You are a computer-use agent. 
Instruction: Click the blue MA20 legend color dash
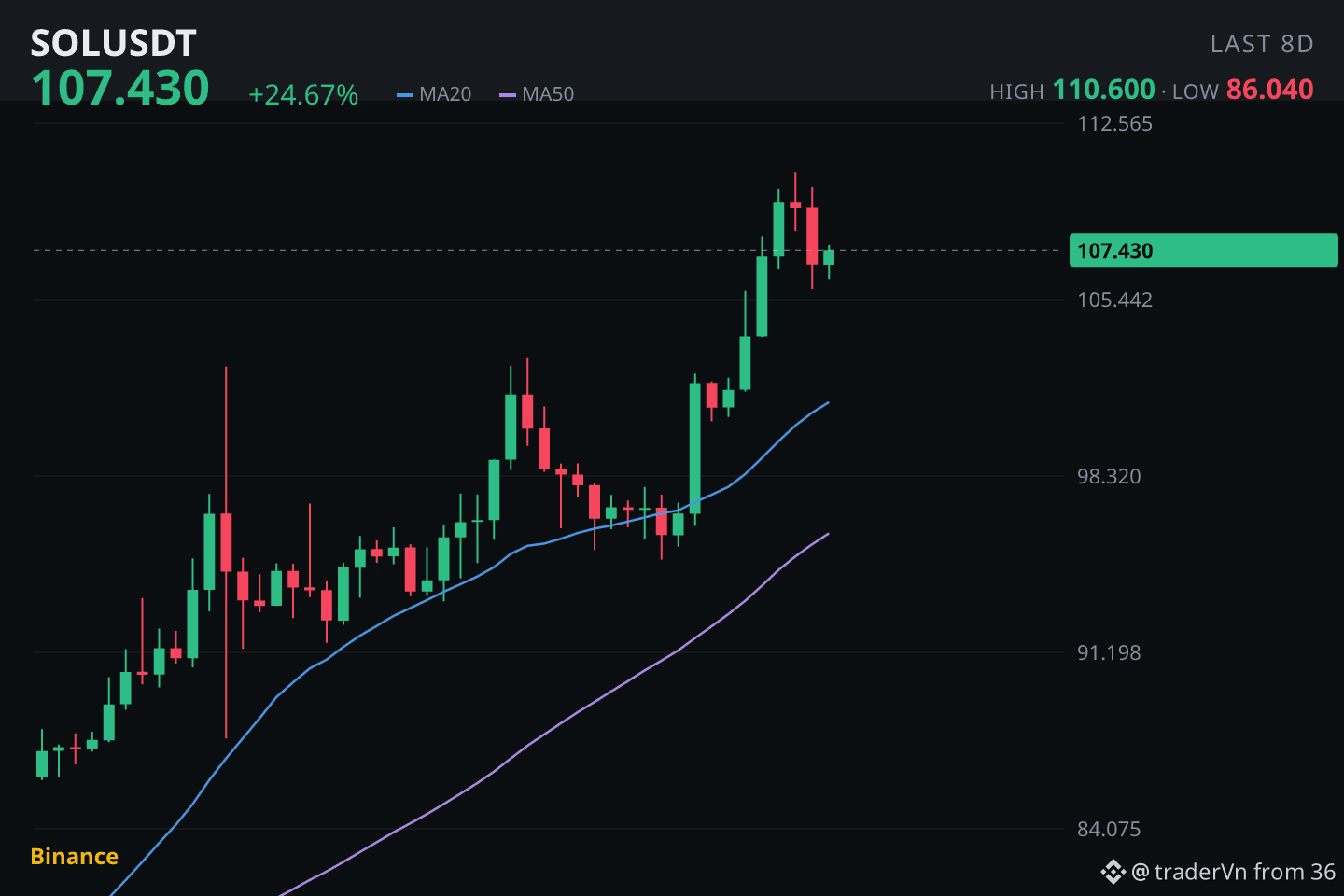pyautogui.click(x=405, y=95)
